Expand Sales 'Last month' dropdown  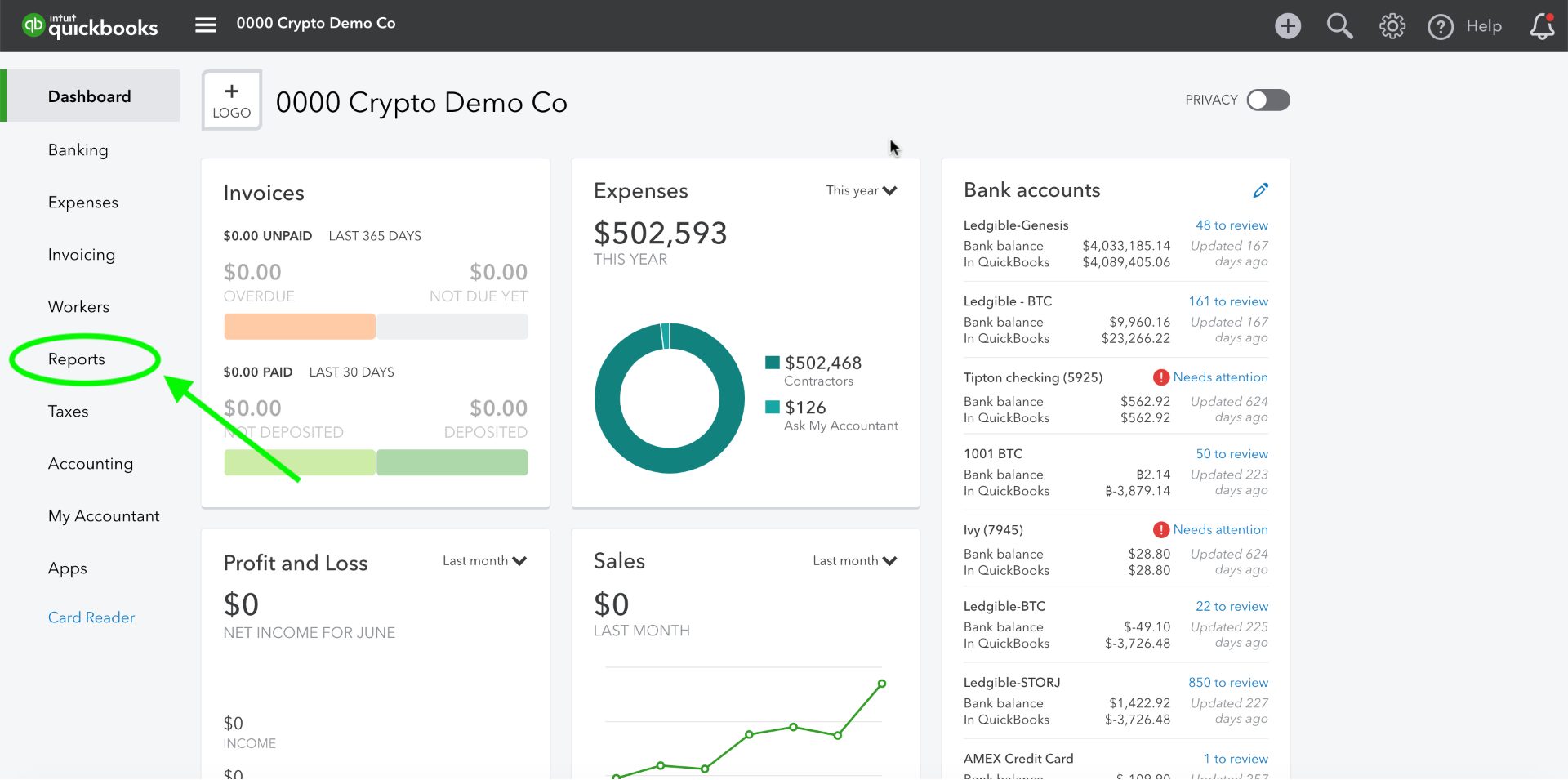click(x=855, y=561)
